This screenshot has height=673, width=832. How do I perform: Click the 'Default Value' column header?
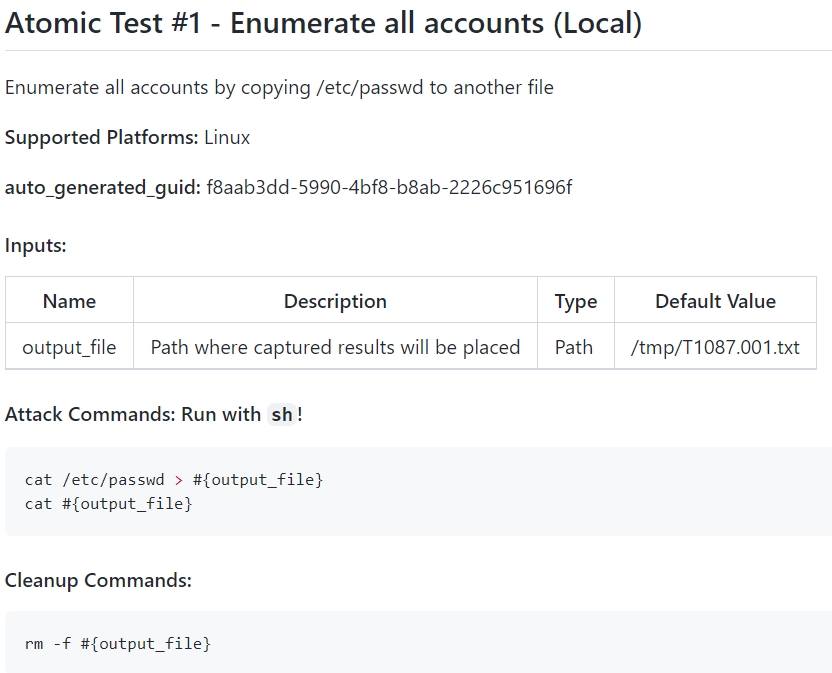pyautogui.click(x=715, y=301)
